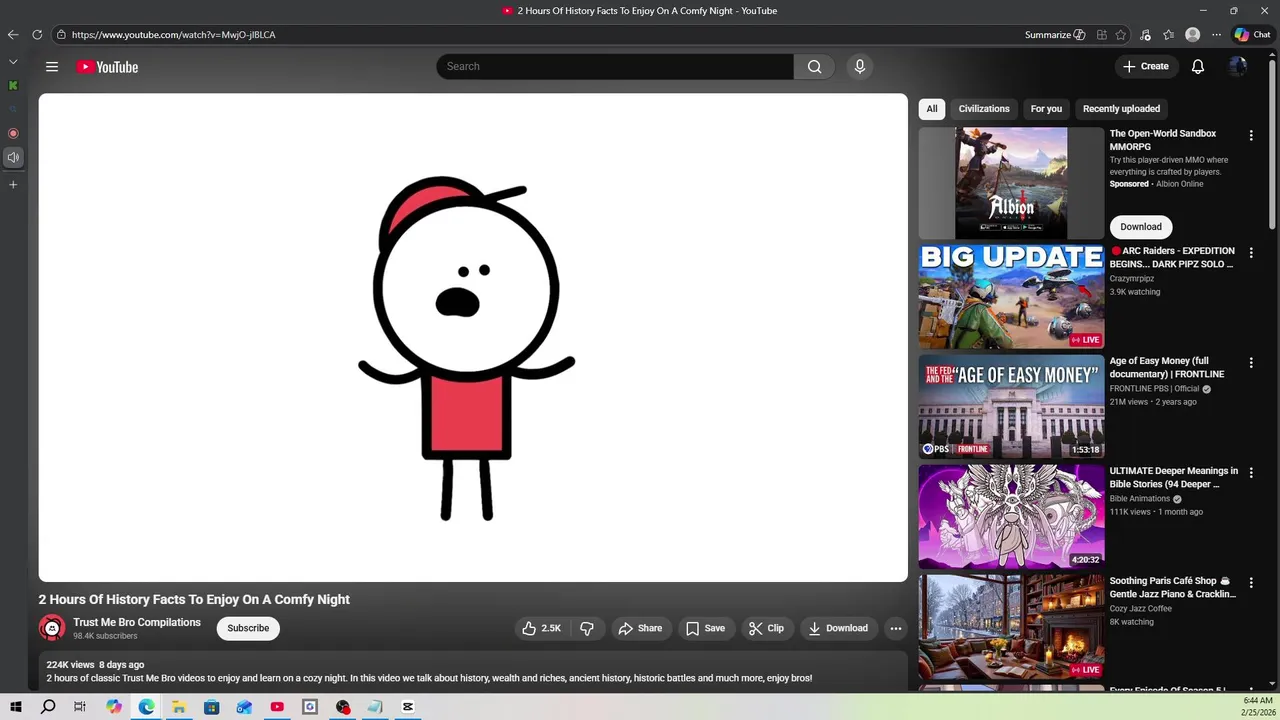
Task: Open the YouTube guide hamburger menu
Action: (x=52, y=67)
